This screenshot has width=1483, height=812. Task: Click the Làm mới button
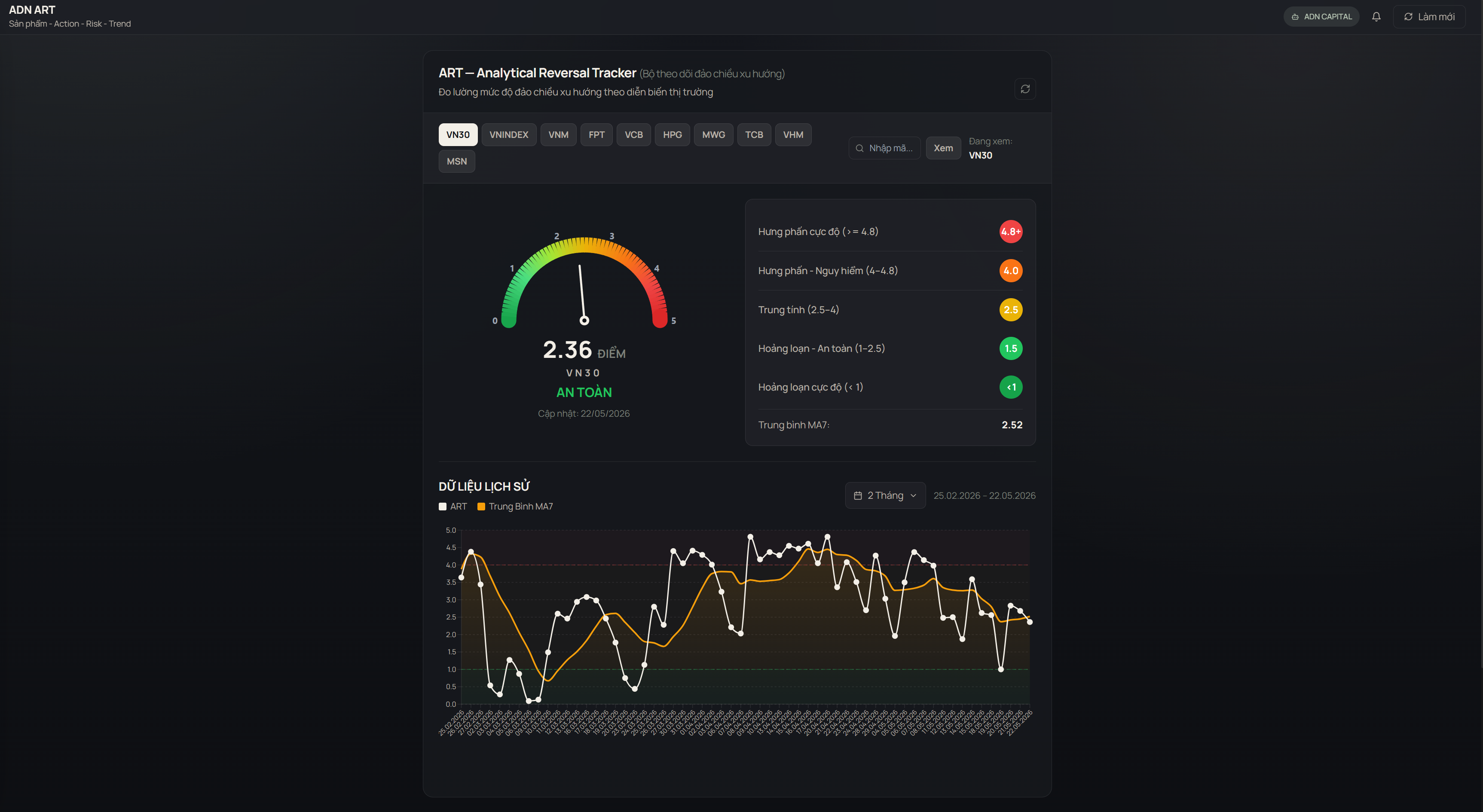click(1429, 17)
